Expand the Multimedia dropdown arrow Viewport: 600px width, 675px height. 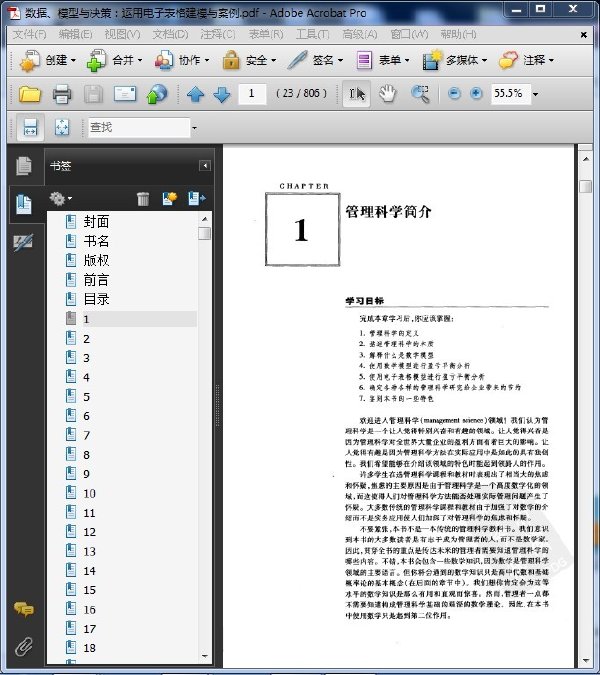[485, 60]
